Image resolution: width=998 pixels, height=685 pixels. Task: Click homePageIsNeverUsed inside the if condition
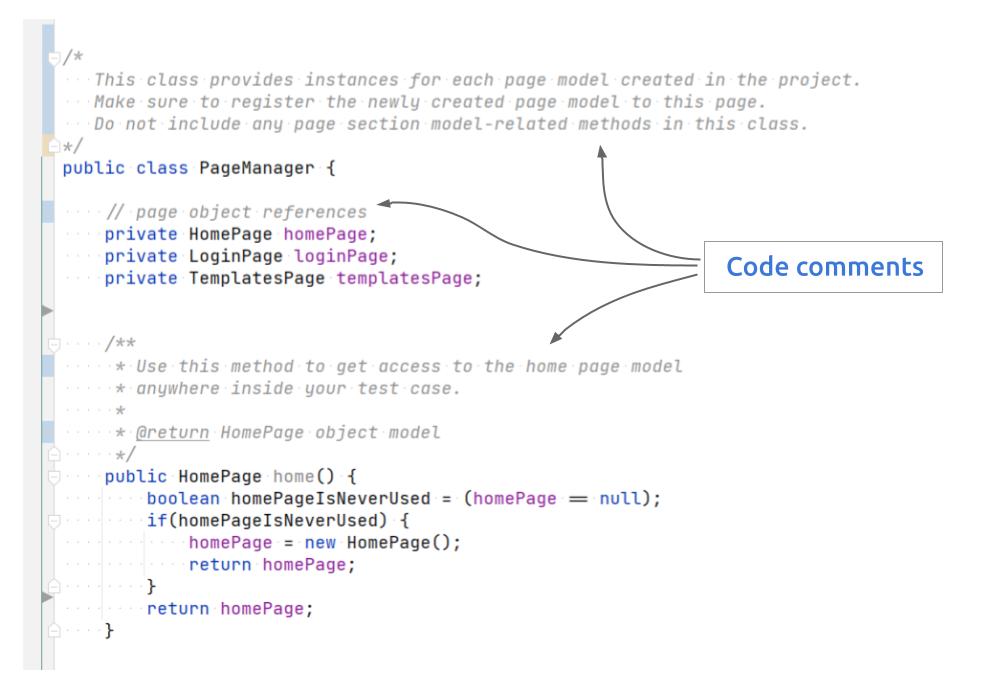[278, 521]
